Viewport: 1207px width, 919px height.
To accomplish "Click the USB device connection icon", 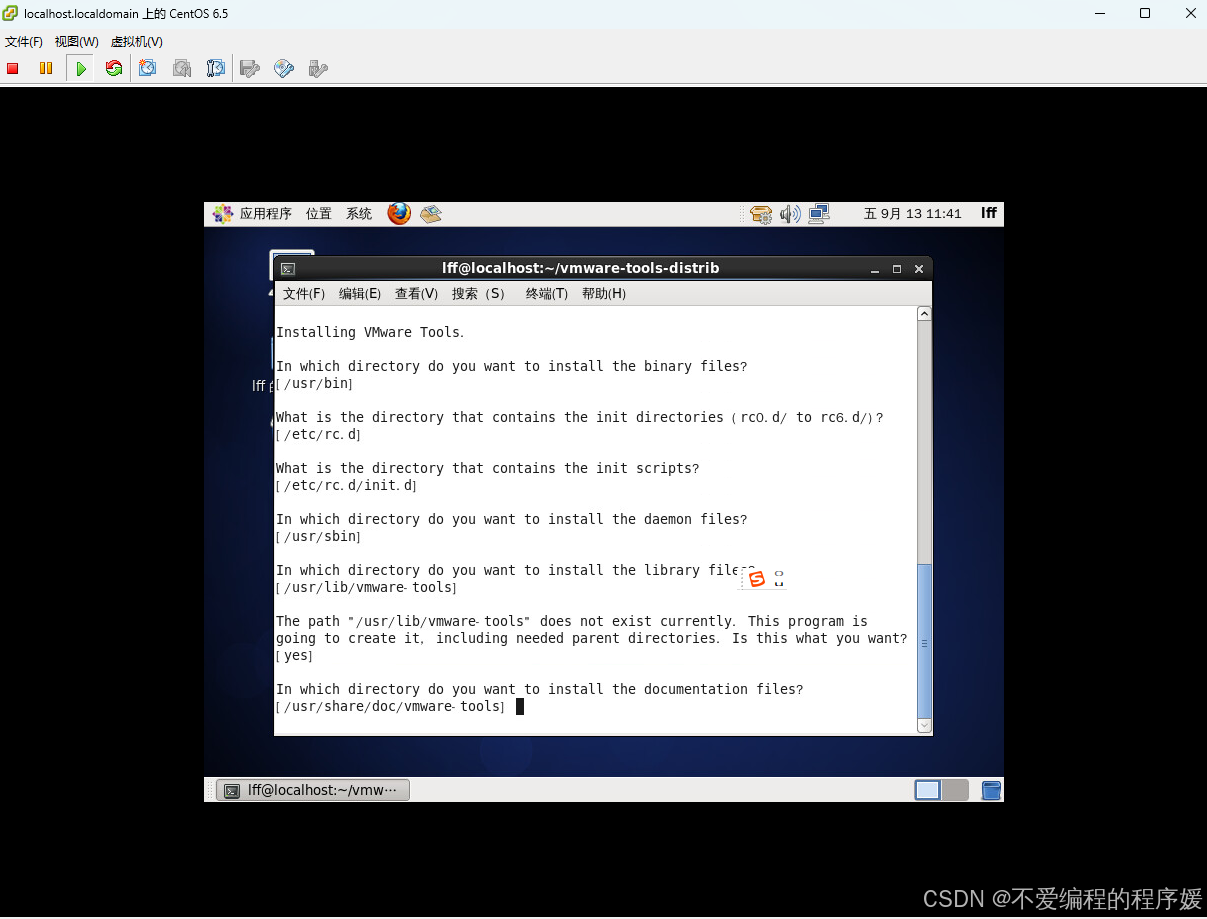I will [x=318, y=68].
